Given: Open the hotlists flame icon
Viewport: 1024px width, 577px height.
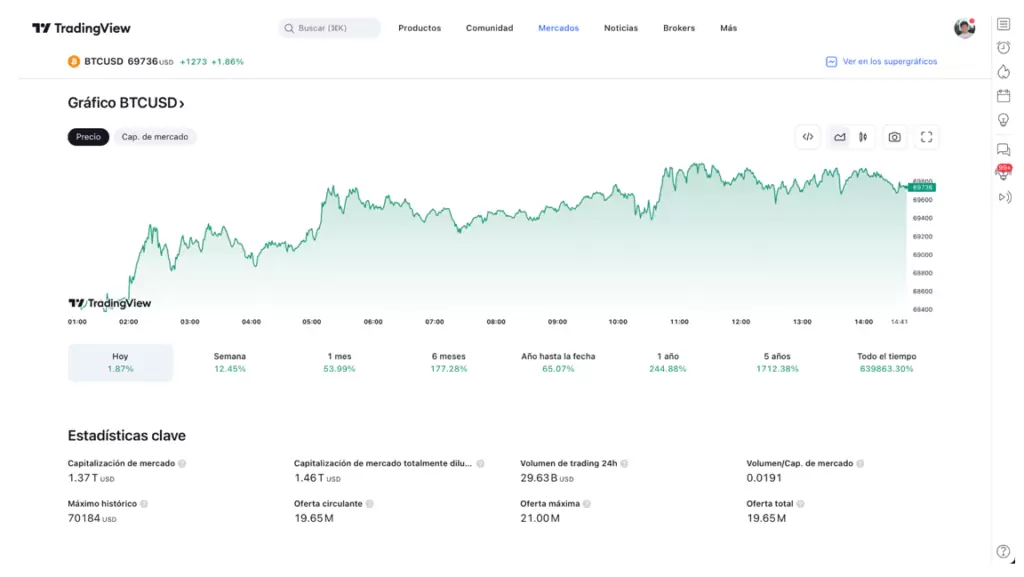Looking at the screenshot, I should 1004,72.
